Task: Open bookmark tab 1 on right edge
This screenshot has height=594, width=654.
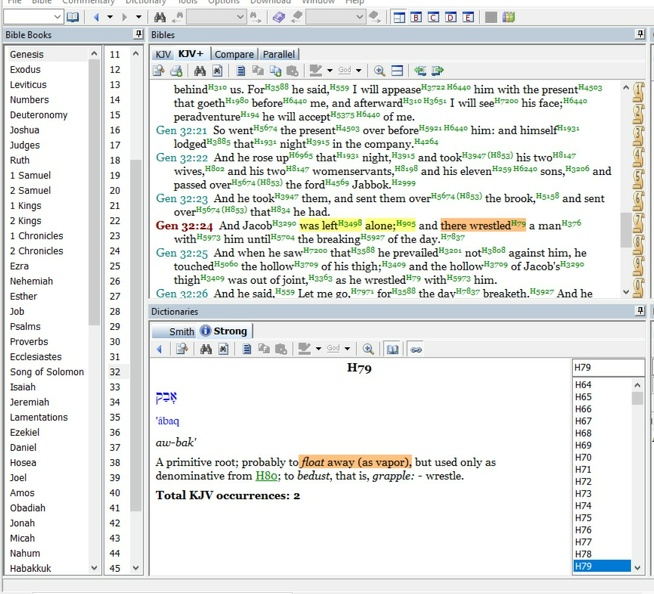Action: [638, 93]
